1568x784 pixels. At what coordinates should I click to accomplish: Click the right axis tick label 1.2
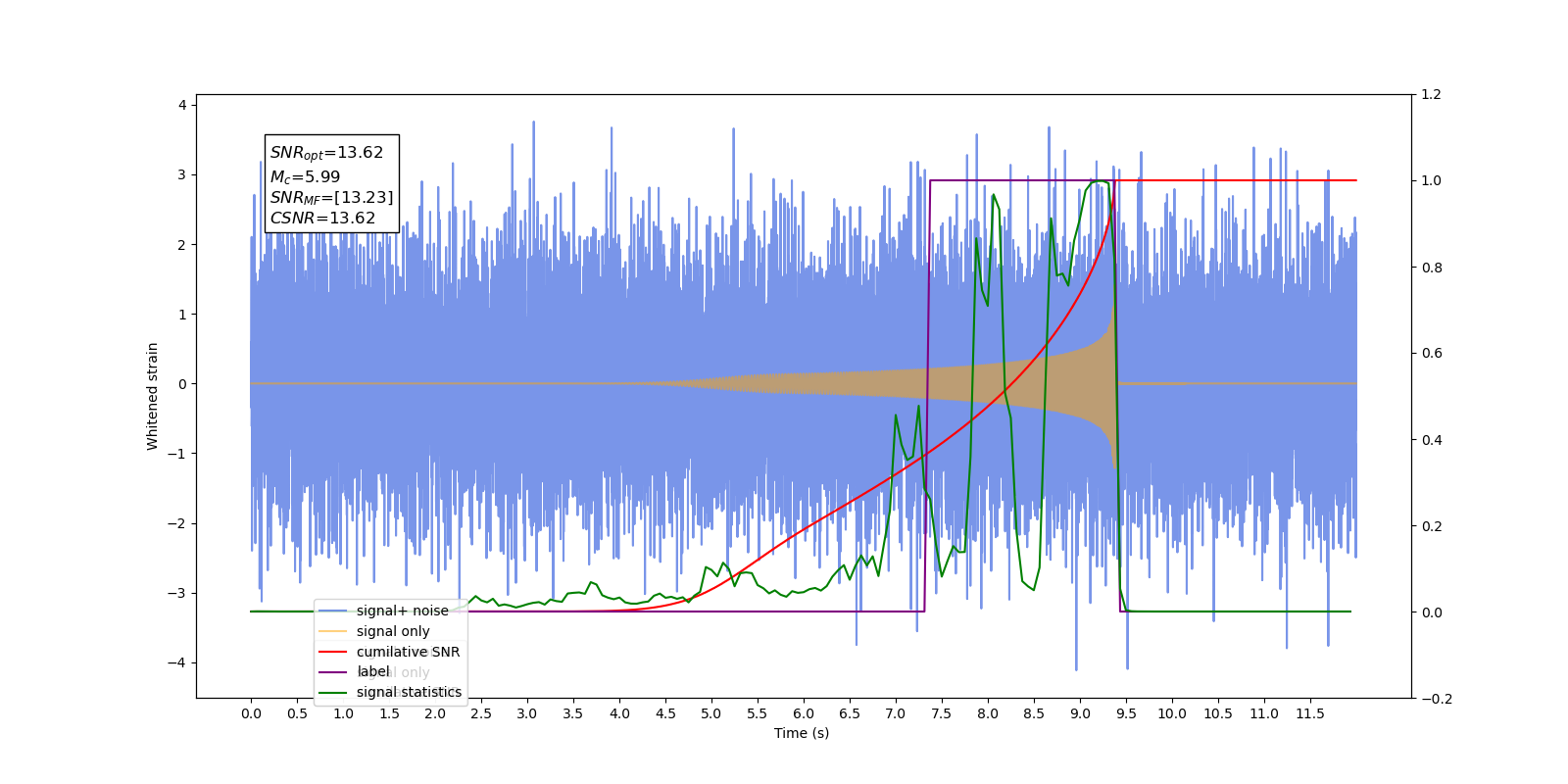point(1432,95)
